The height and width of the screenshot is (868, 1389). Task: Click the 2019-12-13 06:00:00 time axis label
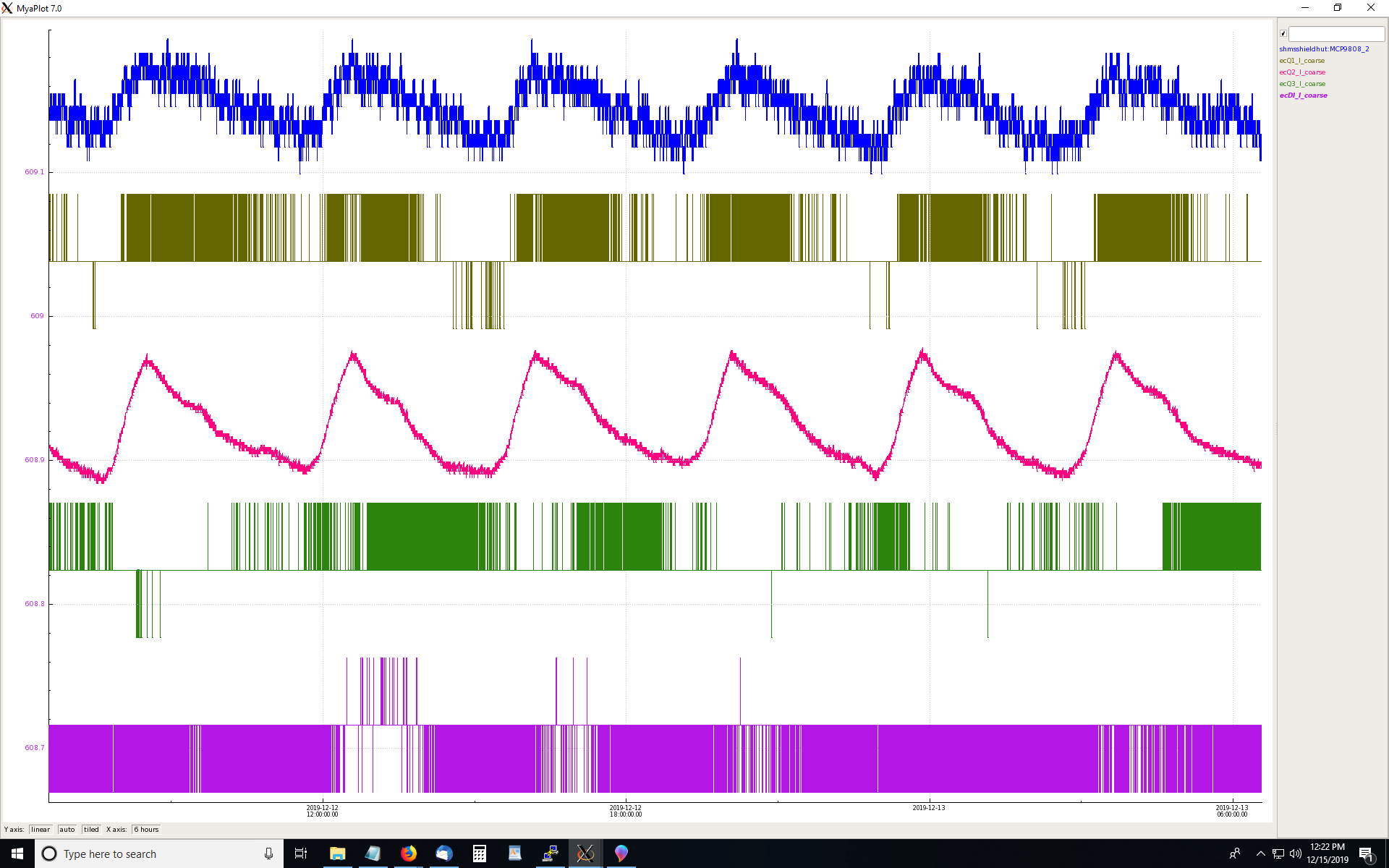(1231, 811)
